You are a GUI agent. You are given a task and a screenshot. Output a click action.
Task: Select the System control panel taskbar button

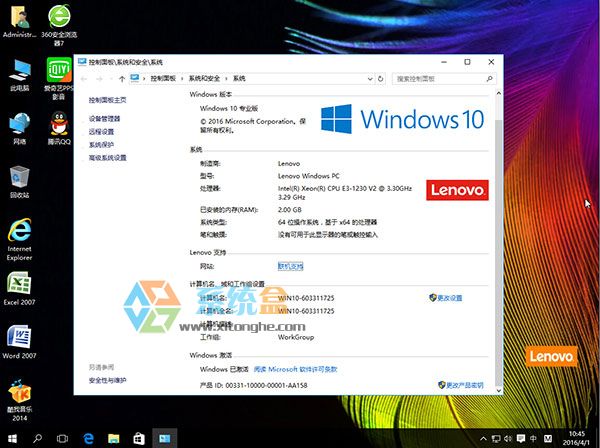(x=165, y=438)
